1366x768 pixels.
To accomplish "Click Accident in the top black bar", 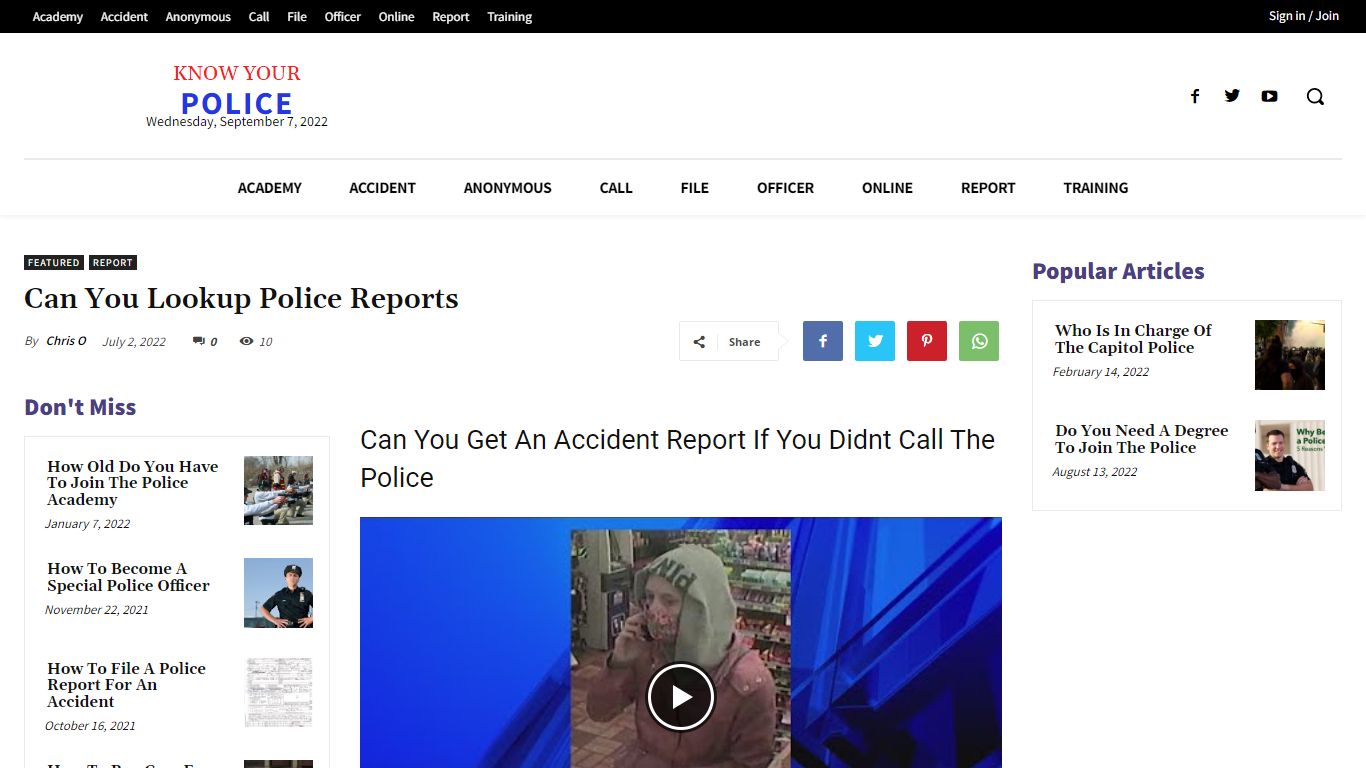I will pyautogui.click(x=124, y=17).
